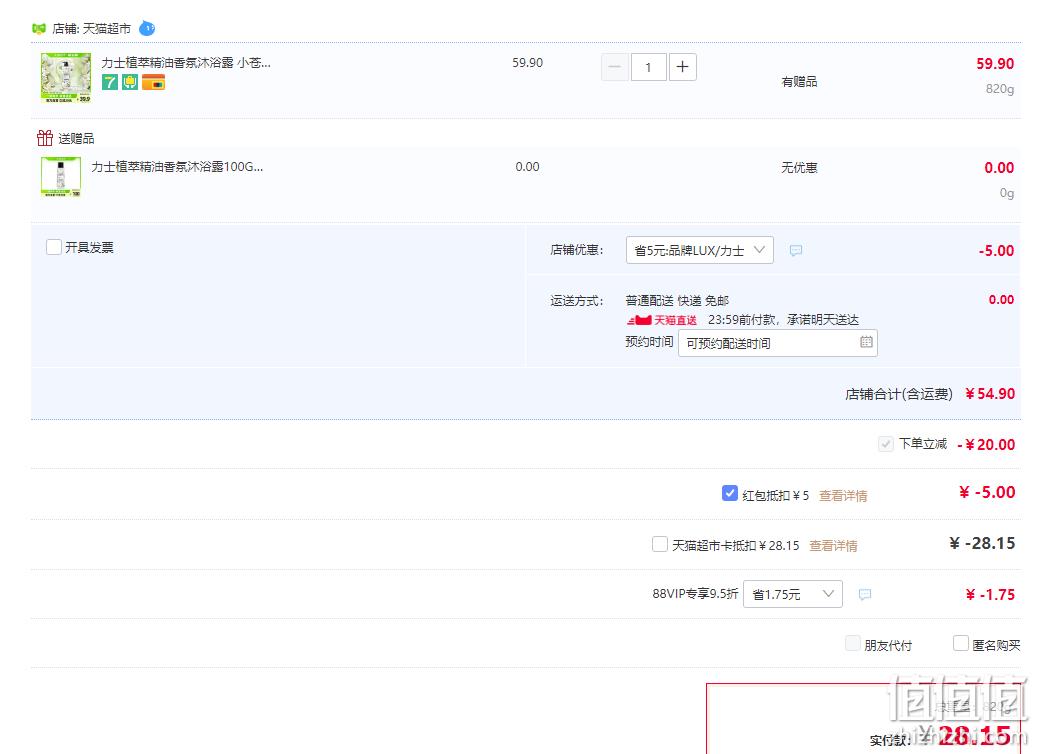Click the 无优惠 label on gift row

tap(800, 167)
